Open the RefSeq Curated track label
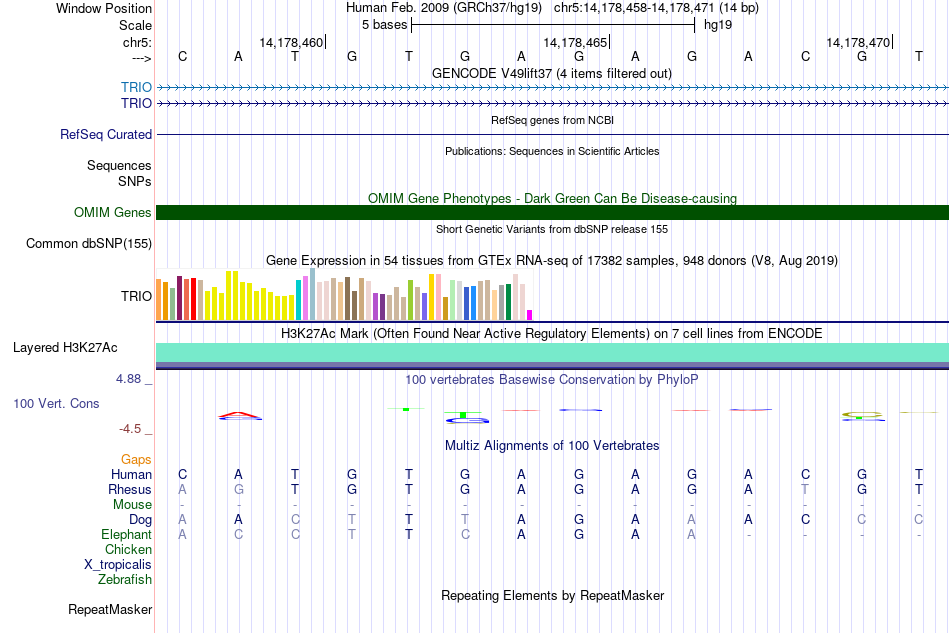 (106, 134)
